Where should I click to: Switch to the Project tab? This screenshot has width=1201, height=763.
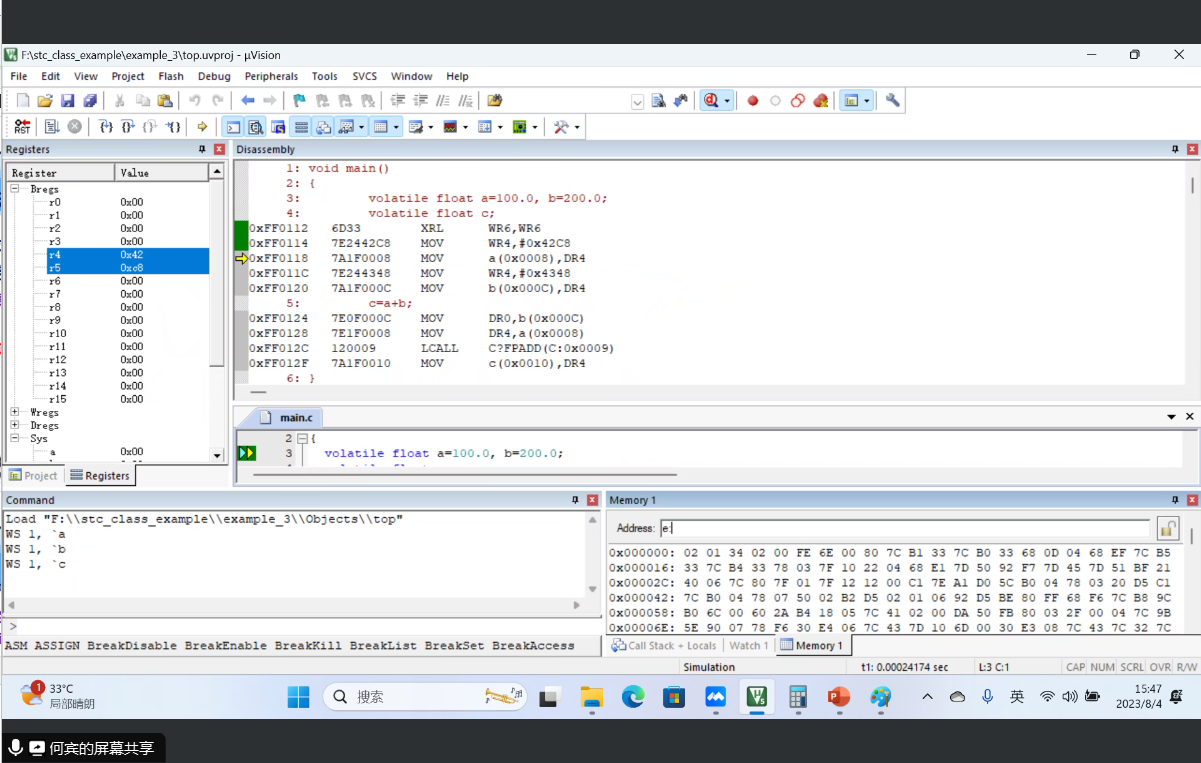33,476
